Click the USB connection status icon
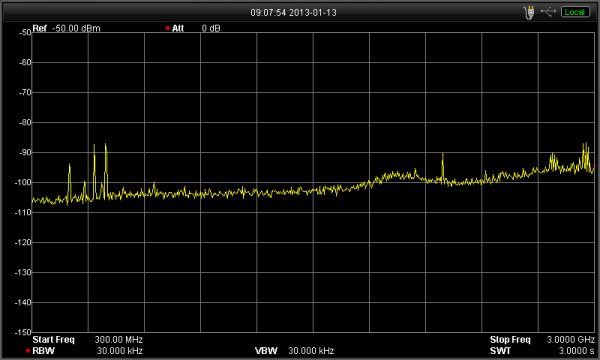The width and height of the screenshot is (600, 360). (x=548, y=12)
